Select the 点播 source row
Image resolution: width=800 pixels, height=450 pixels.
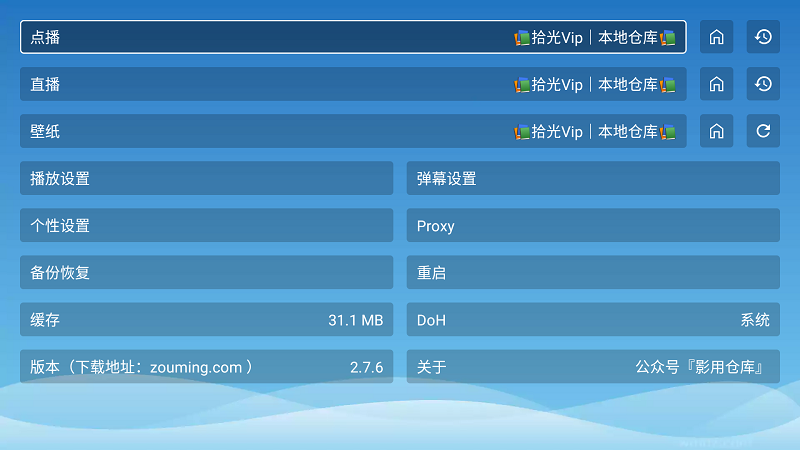(353, 37)
